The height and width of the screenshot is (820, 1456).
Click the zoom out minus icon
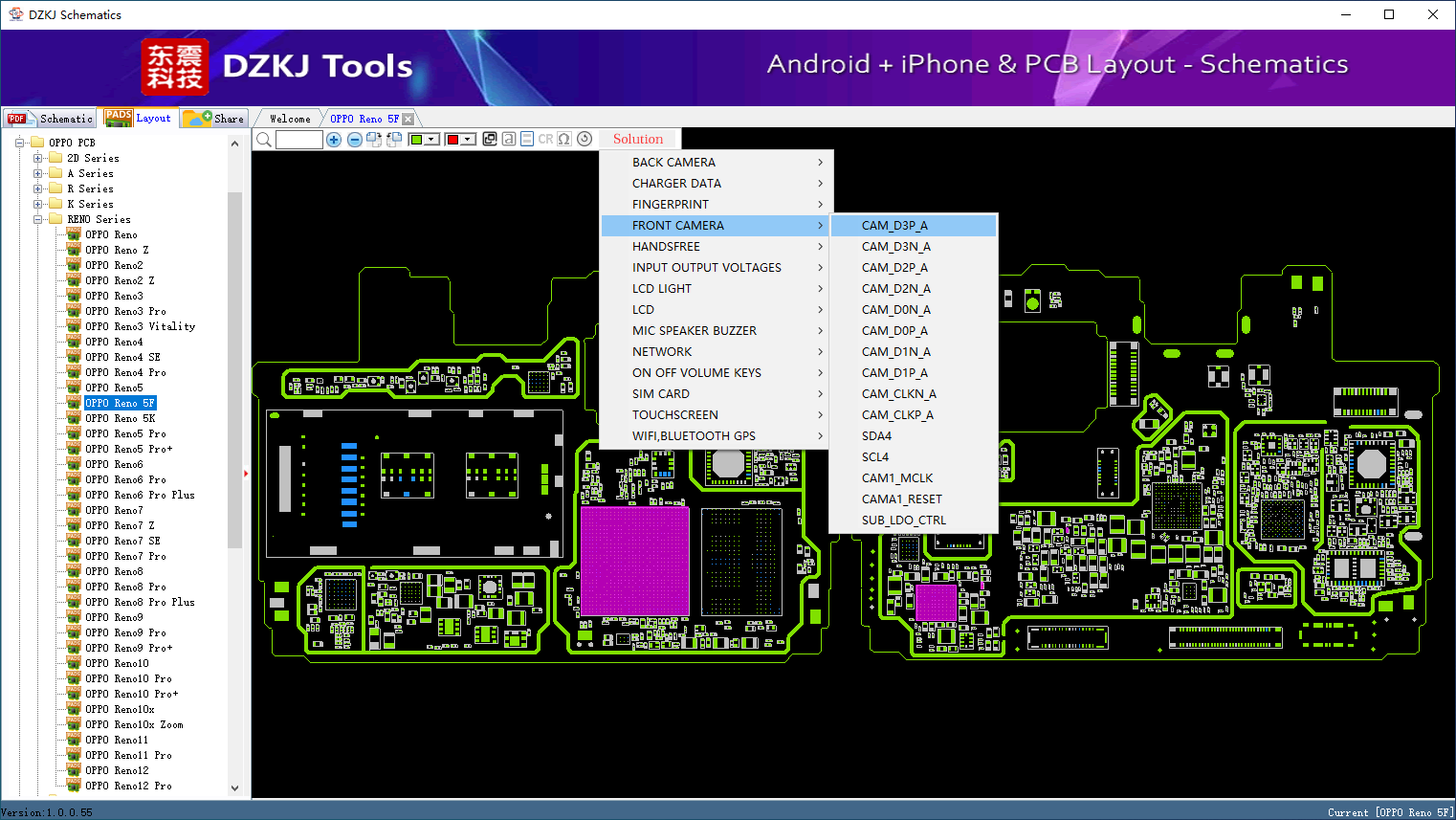coord(355,140)
